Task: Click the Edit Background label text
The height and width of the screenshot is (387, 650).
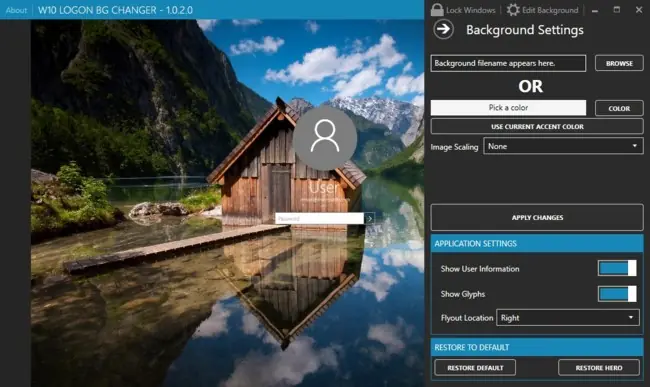Action: (x=550, y=10)
